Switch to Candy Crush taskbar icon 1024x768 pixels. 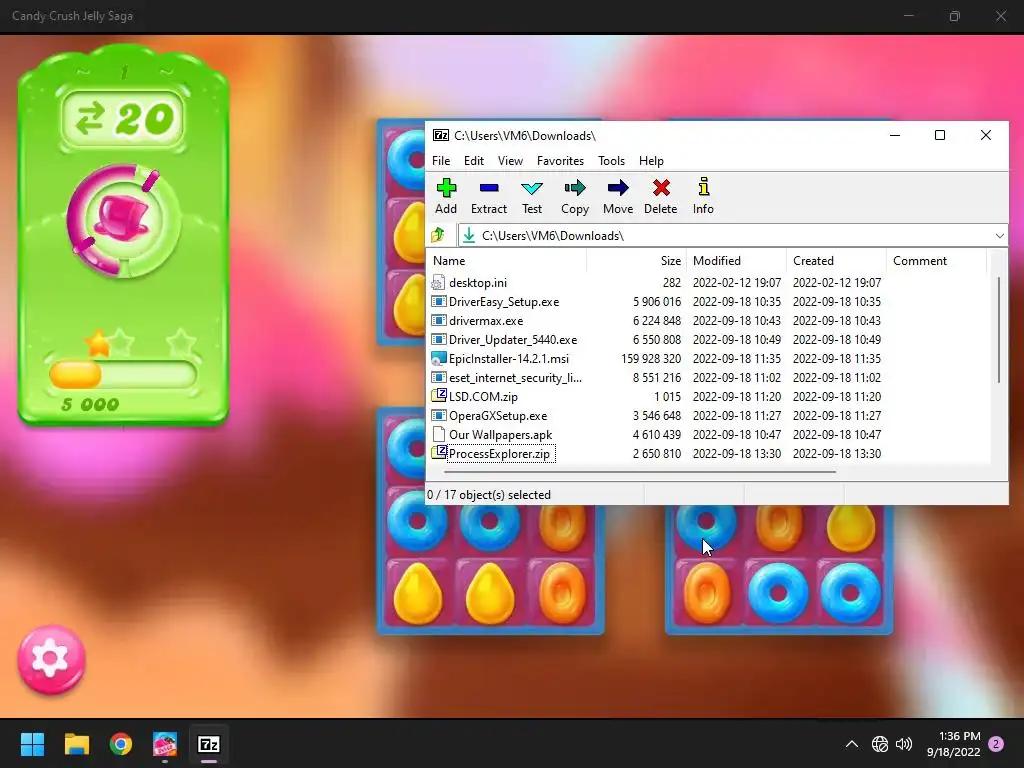click(x=165, y=744)
